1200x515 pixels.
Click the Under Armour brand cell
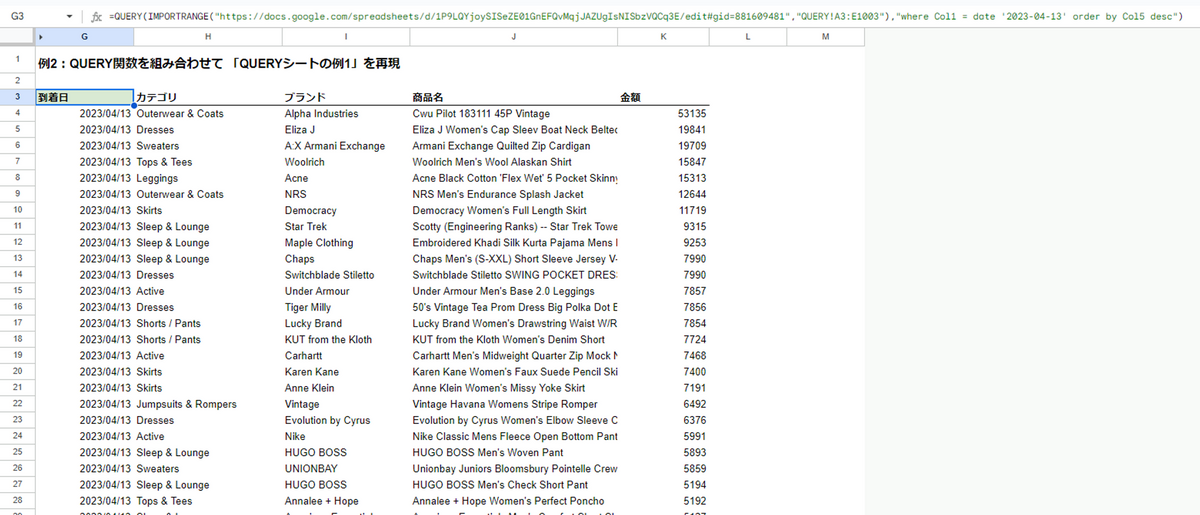pyautogui.click(x=345, y=291)
